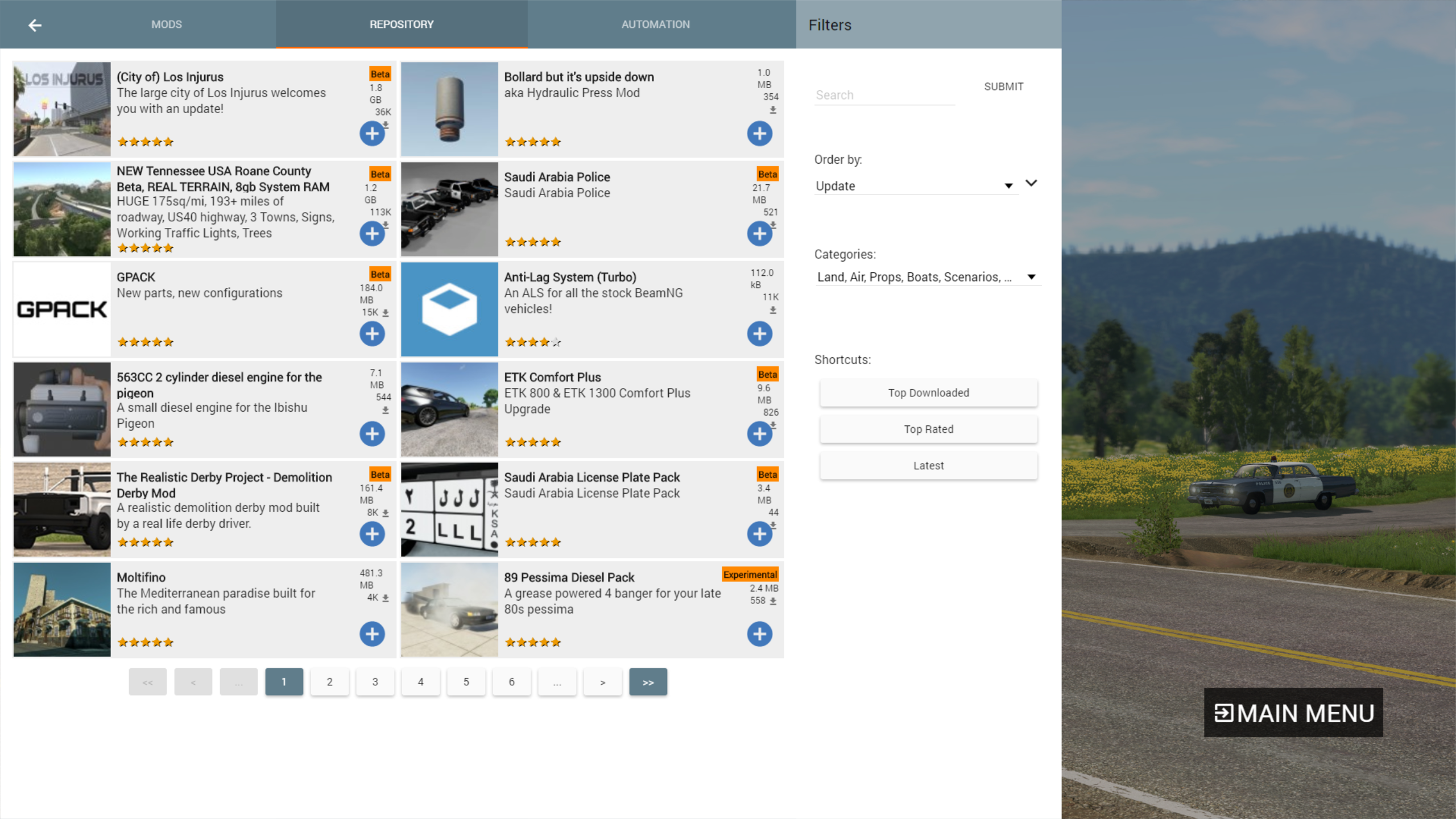Screen dimensions: 1456x819
Task: Add the Anti-Lag System mod
Action: [759, 334]
